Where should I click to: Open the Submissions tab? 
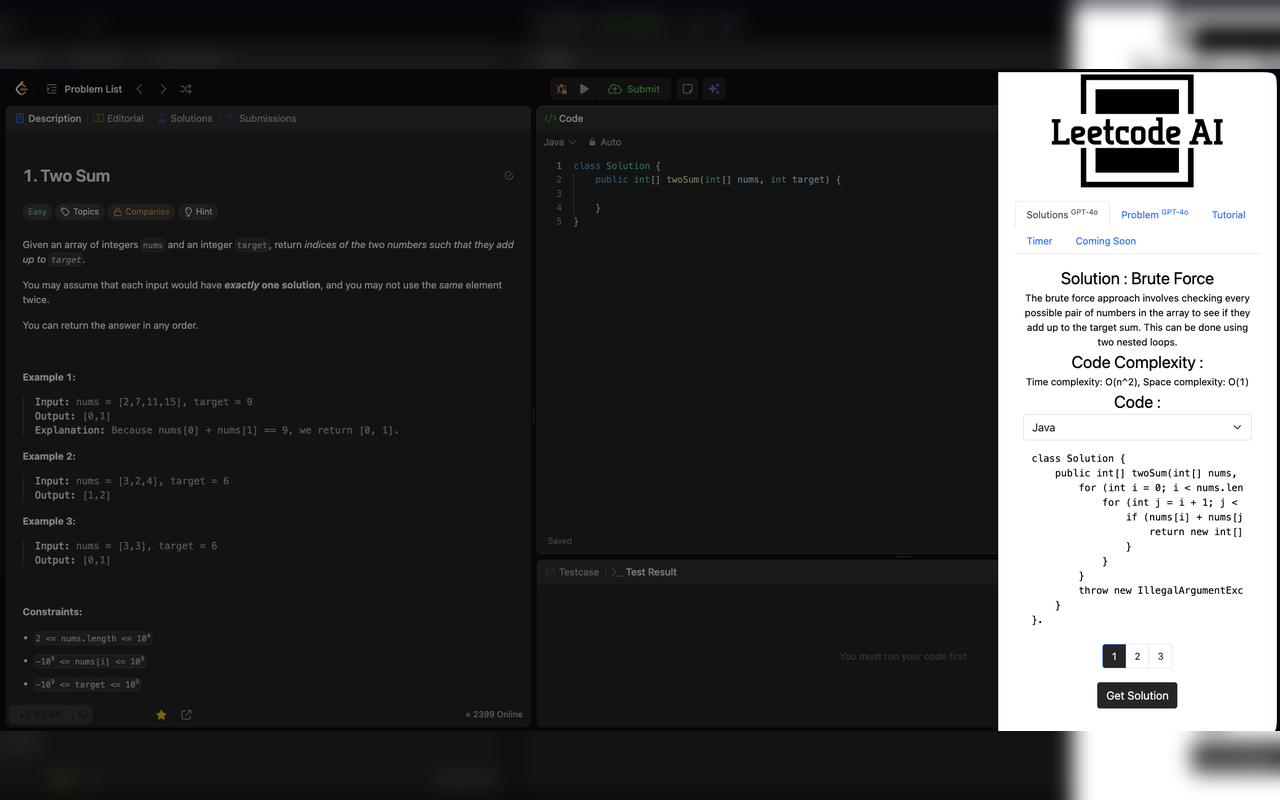[261, 118]
